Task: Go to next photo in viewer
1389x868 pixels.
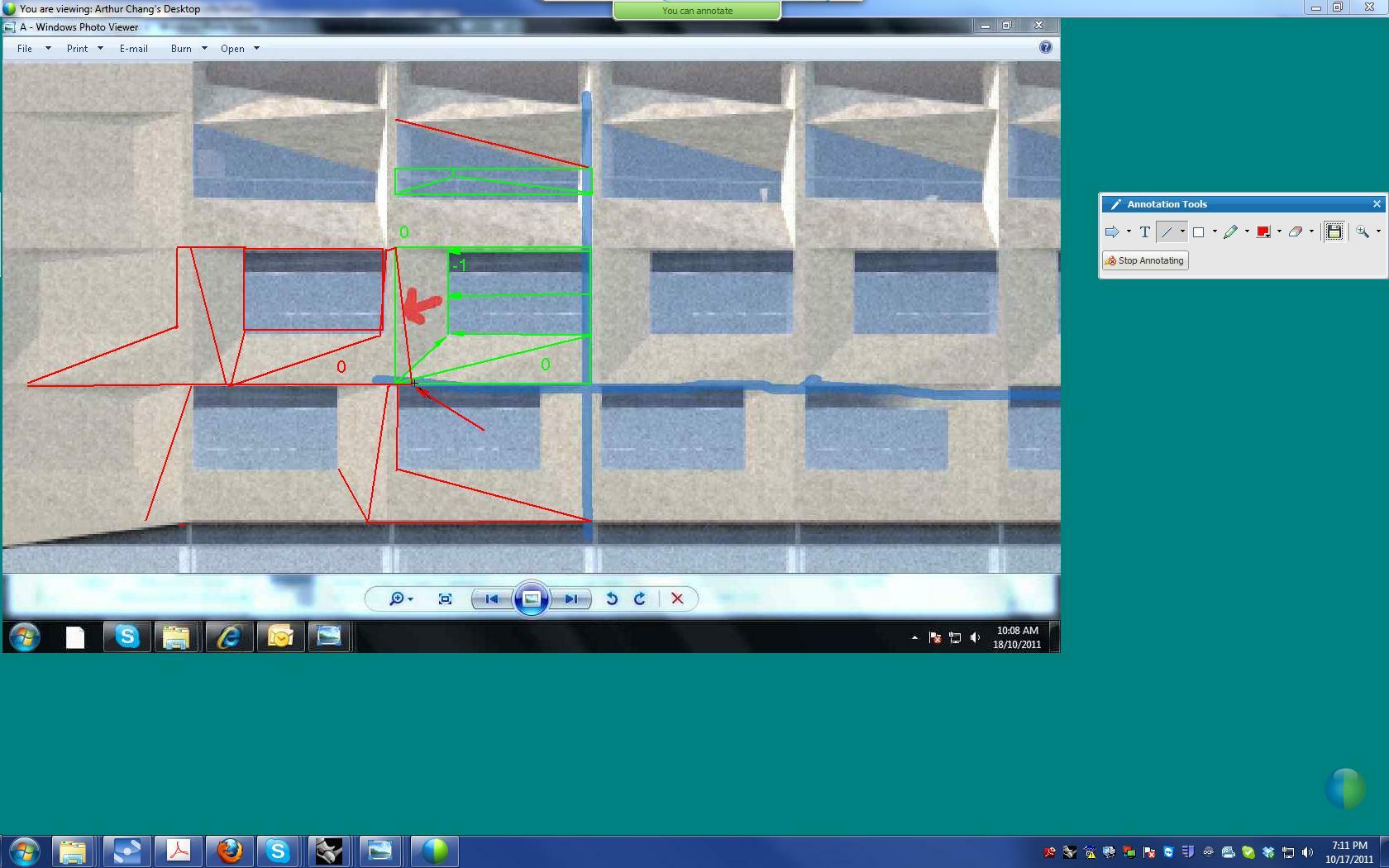Action: pyautogui.click(x=571, y=599)
